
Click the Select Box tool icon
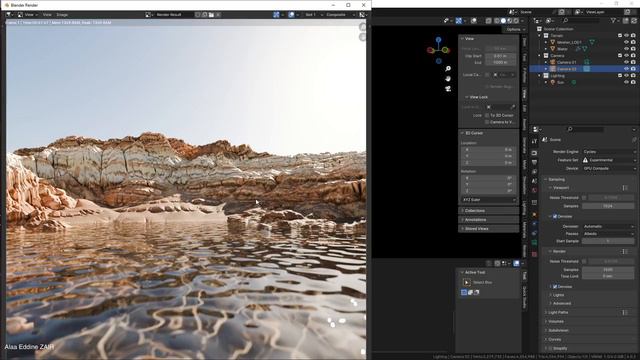tap(467, 282)
